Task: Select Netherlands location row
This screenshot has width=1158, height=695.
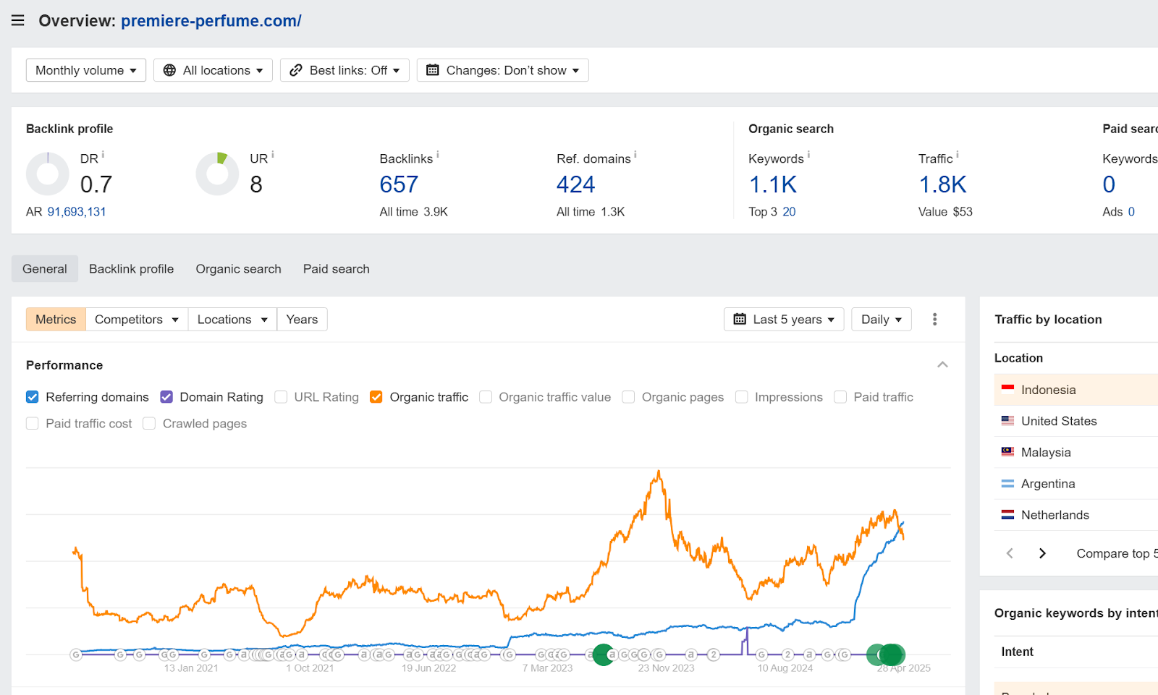Action: coord(1075,515)
